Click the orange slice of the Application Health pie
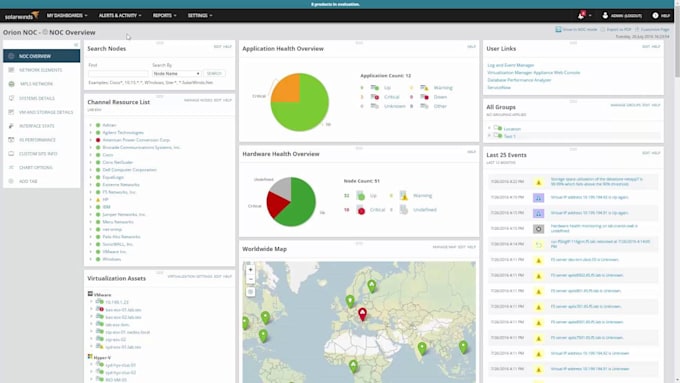Screen dimensions: 680x383 pyautogui.click(x=287, y=88)
